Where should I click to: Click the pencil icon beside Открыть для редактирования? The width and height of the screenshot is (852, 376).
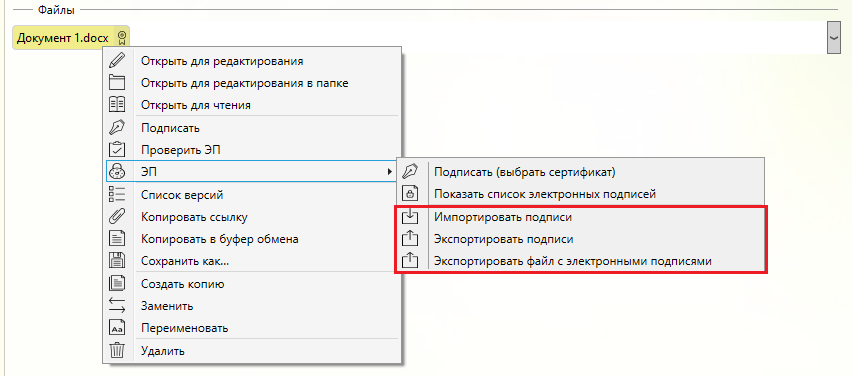coord(117,60)
